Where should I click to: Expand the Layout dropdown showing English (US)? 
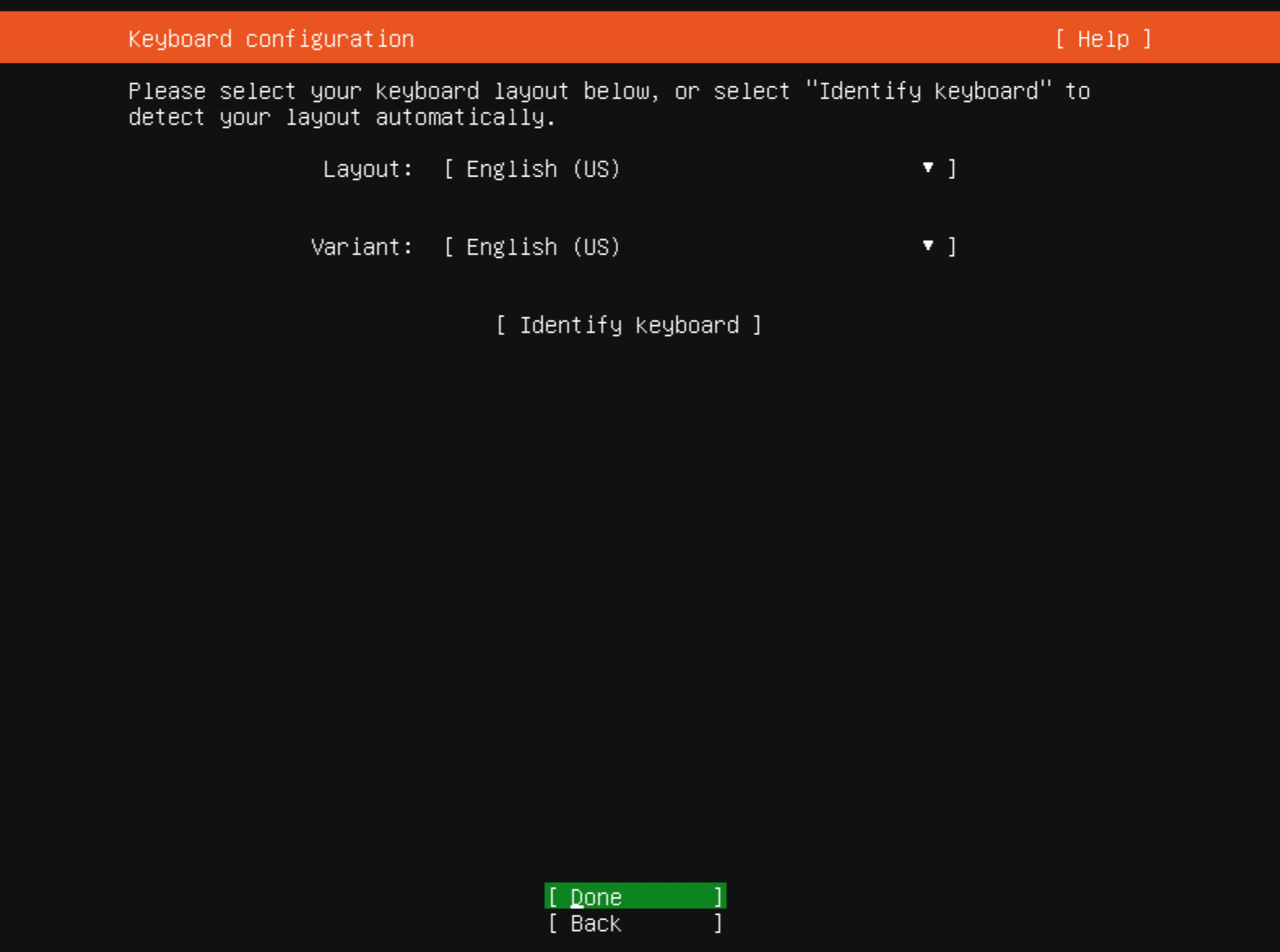(x=701, y=169)
